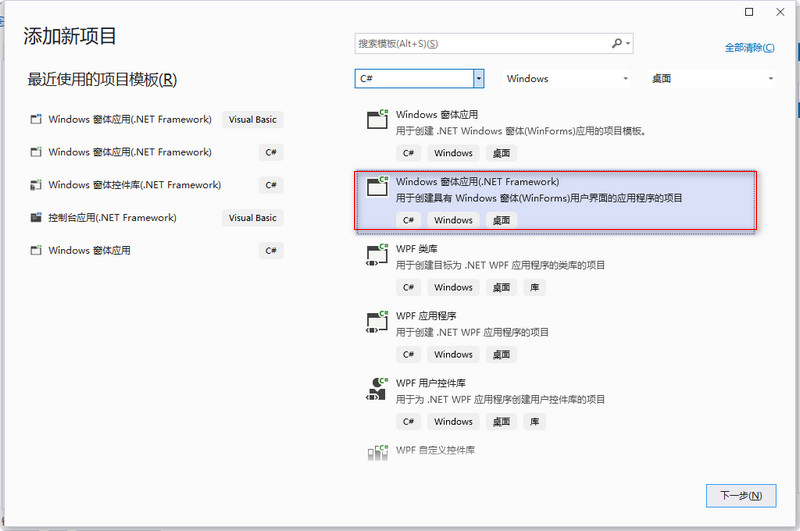Viewport: 800px width, 531px height.
Task: Click C# tag under first Windows 窗体应用 template
Action: 408,153
